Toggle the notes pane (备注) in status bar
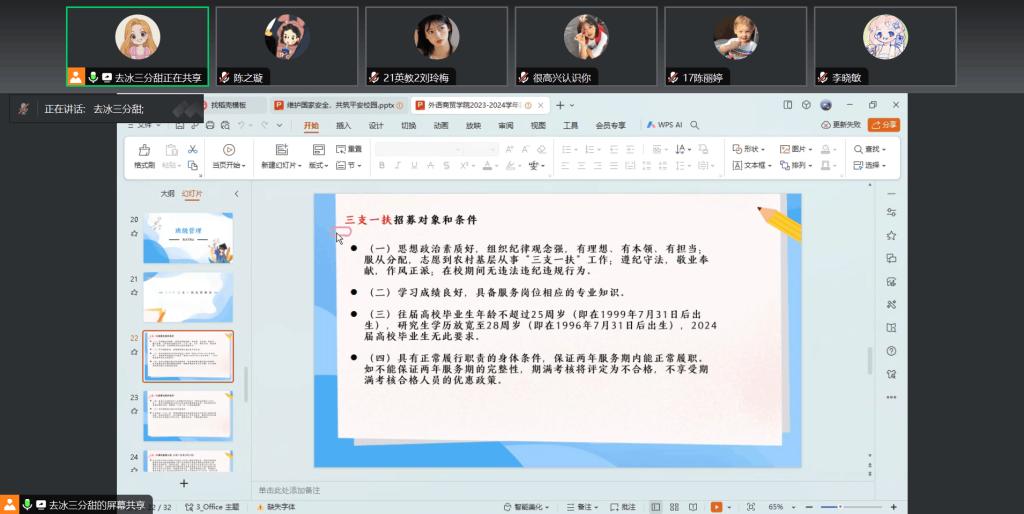This screenshot has width=1024, height=514. [584, 507]
